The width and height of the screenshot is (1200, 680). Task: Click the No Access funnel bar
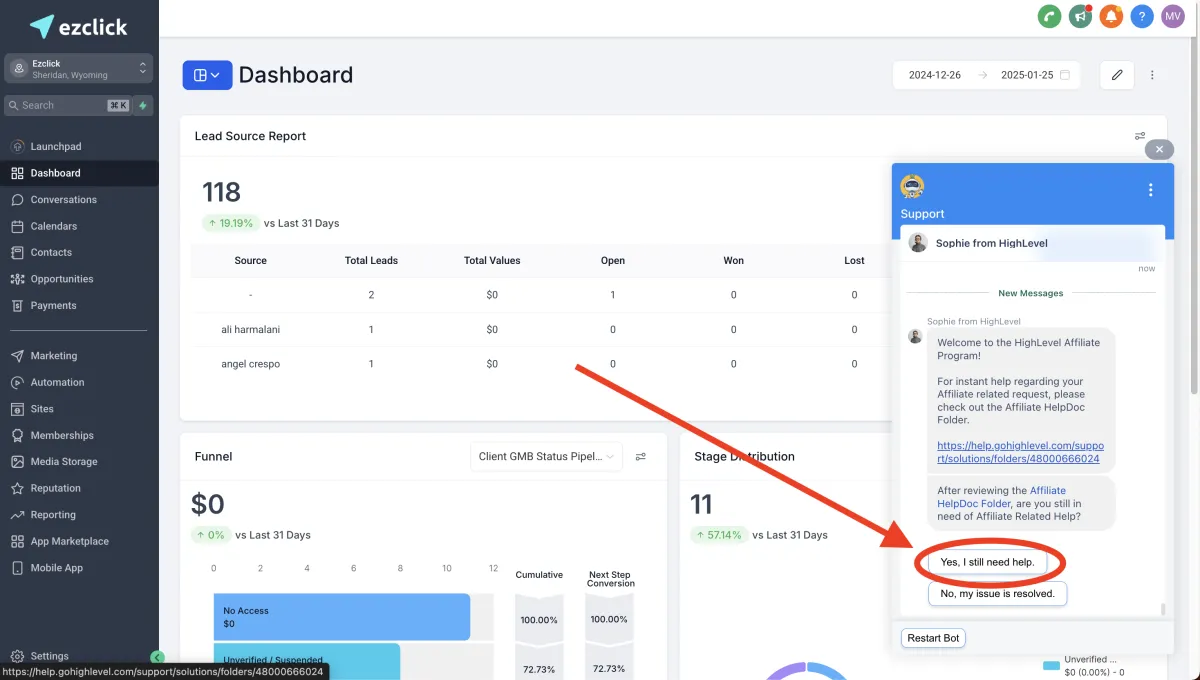(342, 616)
